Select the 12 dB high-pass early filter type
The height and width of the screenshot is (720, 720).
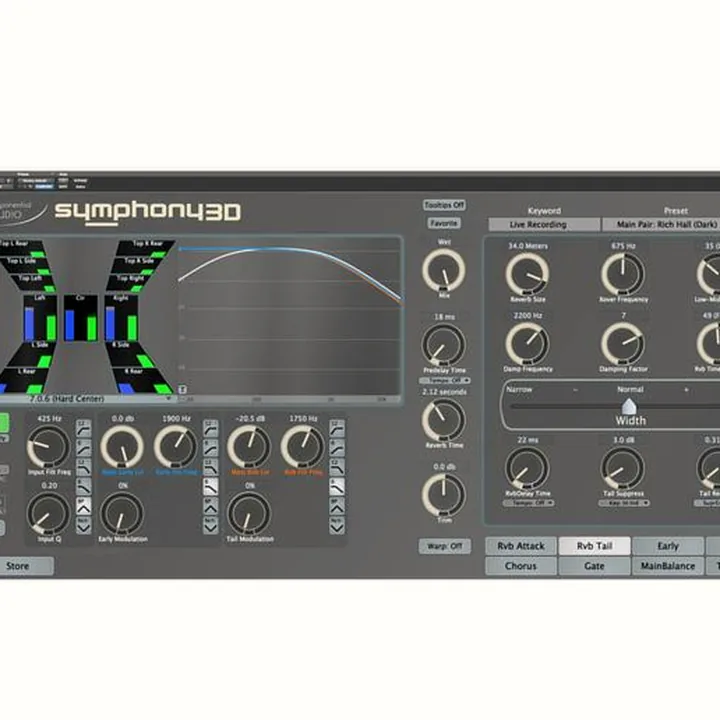[210, 428]
